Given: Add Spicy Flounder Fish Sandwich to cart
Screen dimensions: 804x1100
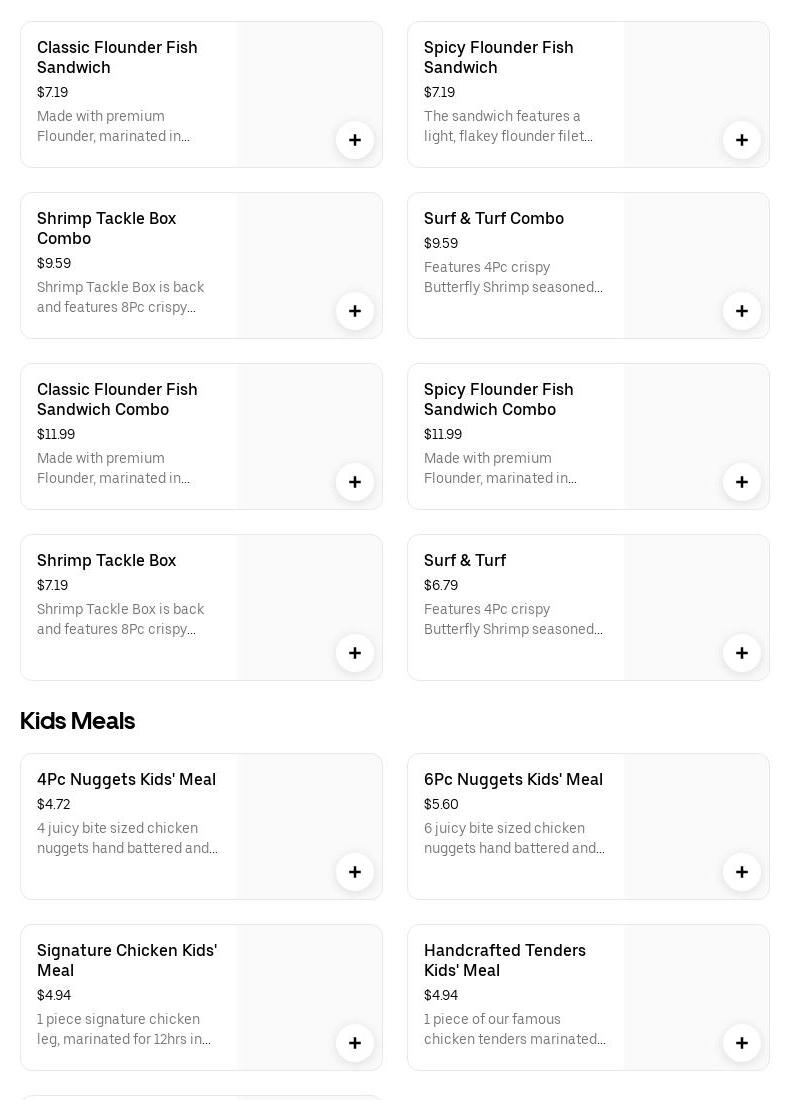Looking at the screenshot, I should click(742, 140).
